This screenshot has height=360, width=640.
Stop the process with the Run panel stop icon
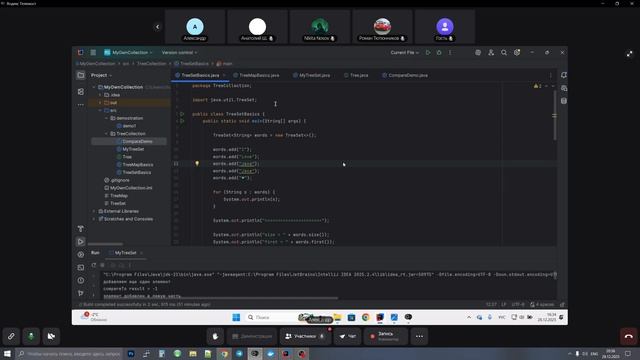pyautogui.click(x=102, y=265)
